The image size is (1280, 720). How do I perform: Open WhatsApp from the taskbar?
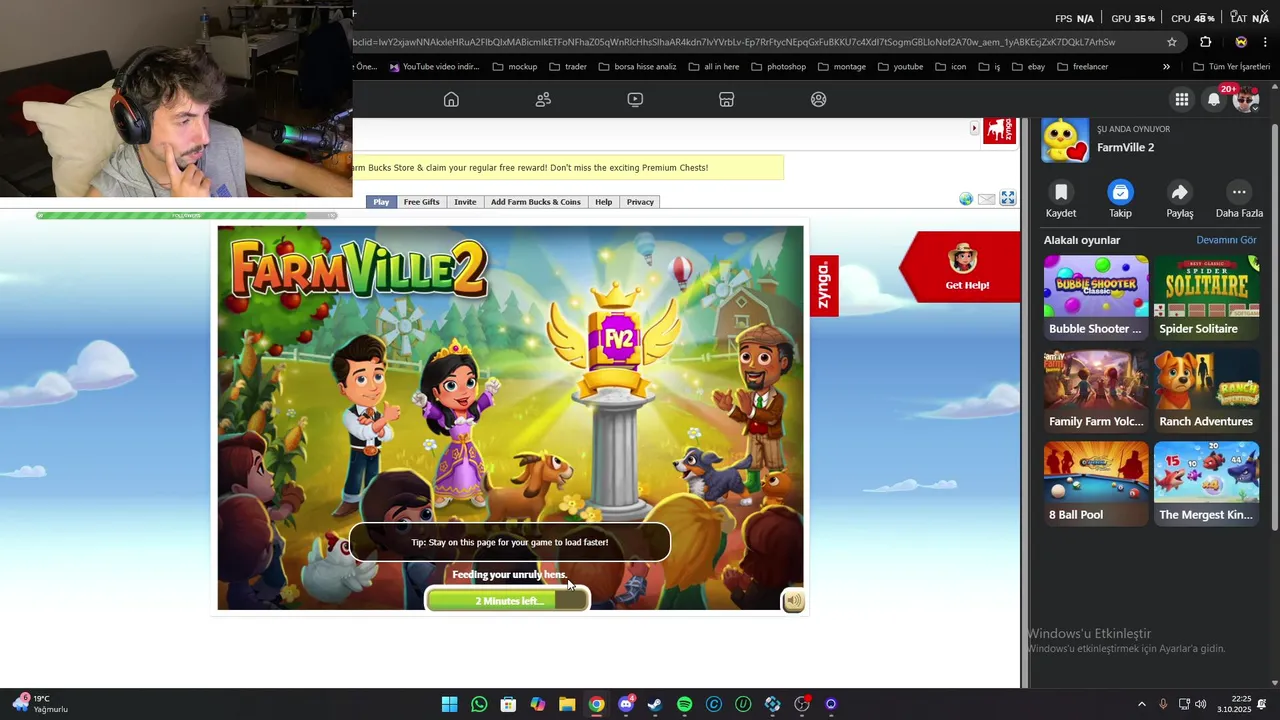point(479,704)
